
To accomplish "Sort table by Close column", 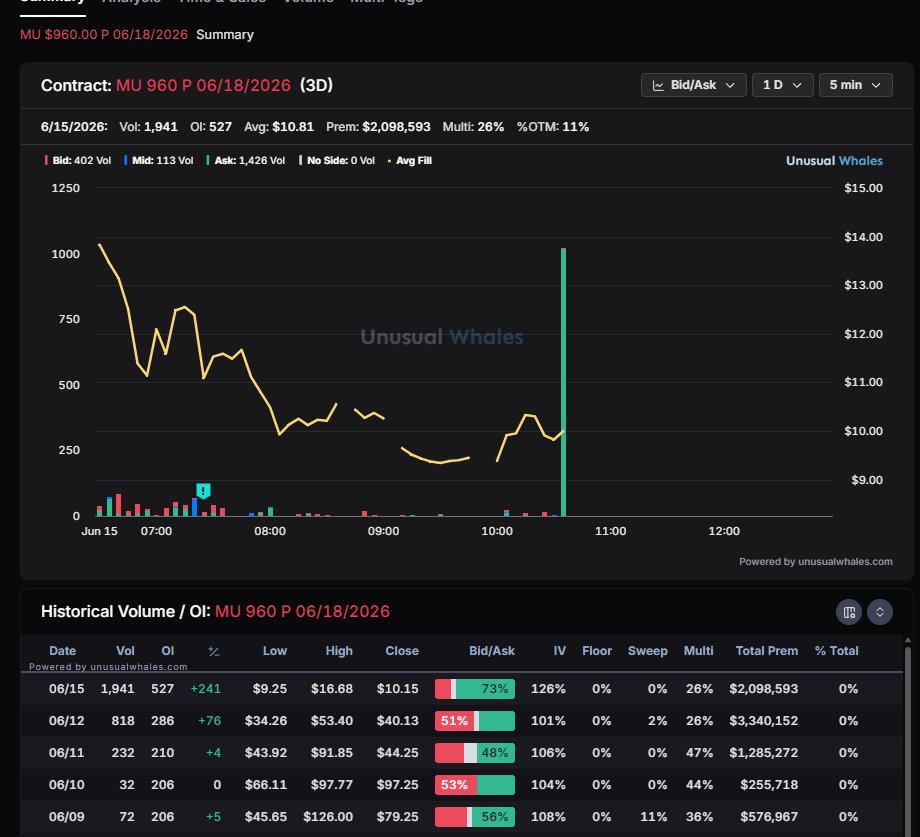I will coord(402,650).
